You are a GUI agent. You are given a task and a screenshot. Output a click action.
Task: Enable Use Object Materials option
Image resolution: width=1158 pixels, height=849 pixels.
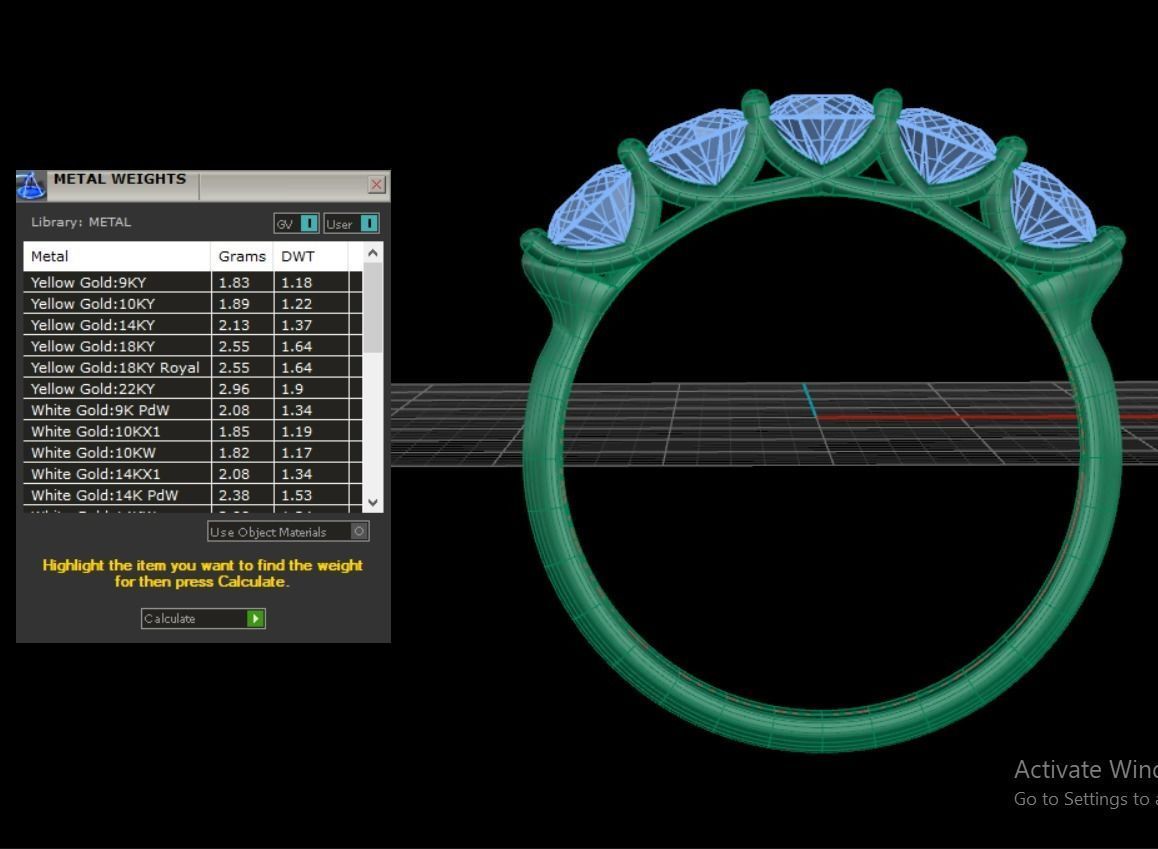coord(288,532)
